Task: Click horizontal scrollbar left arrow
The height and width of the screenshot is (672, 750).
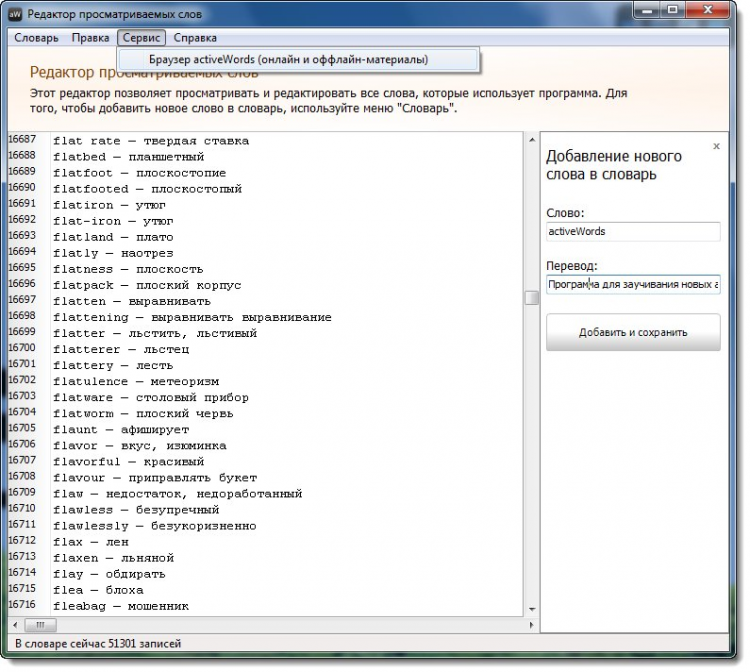Action: (x=15, y=625)
